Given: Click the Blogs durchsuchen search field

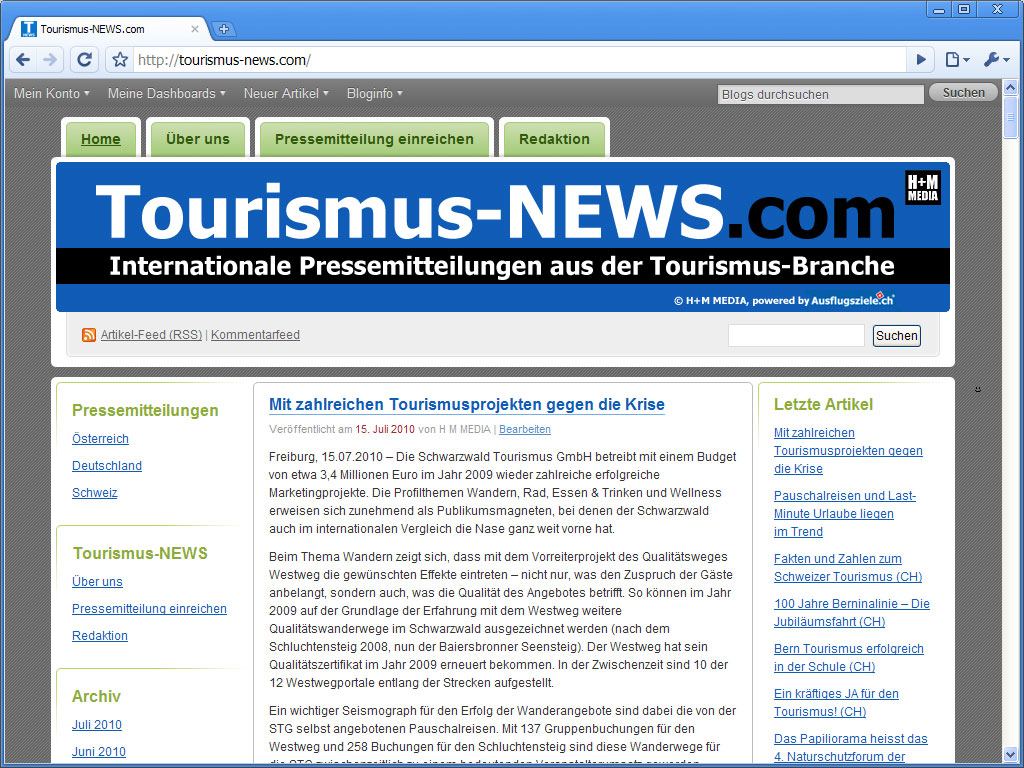Looking at the screenshot, I should [820, 94].
